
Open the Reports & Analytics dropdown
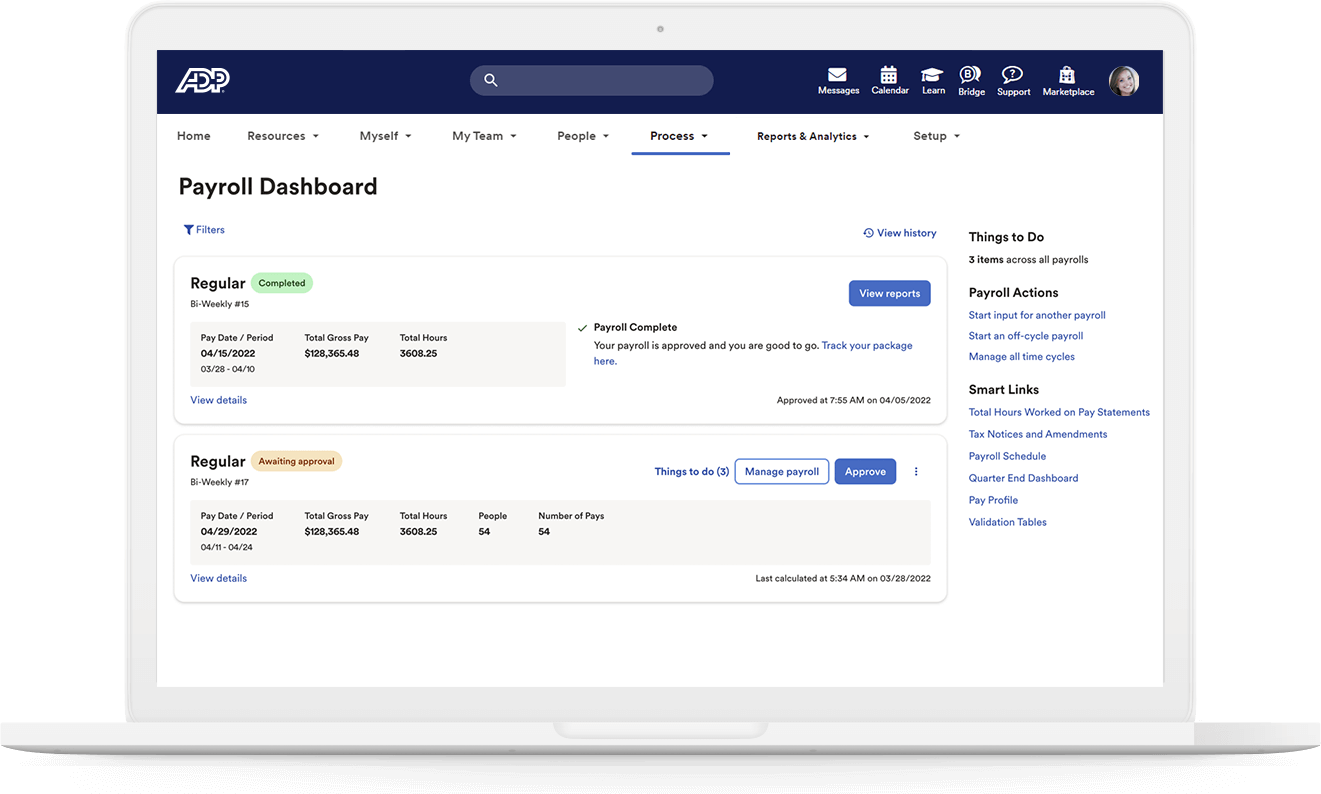(x=813, y=135)
